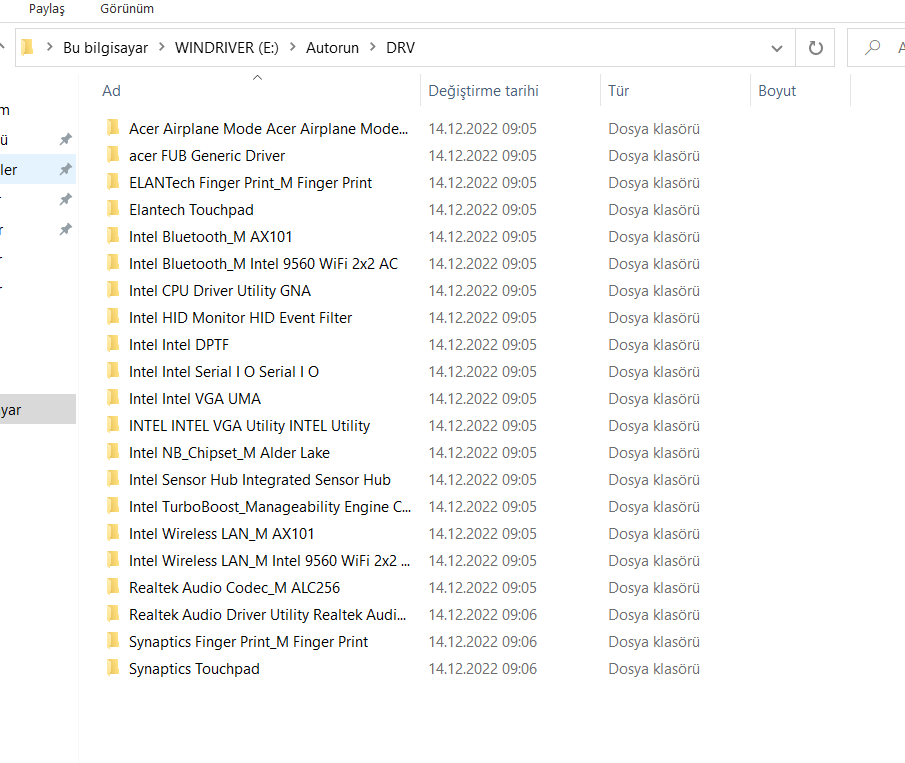905x763 pixels.
Task: Click folder icon of Elantech Touchpad
Action: [113, 208]
